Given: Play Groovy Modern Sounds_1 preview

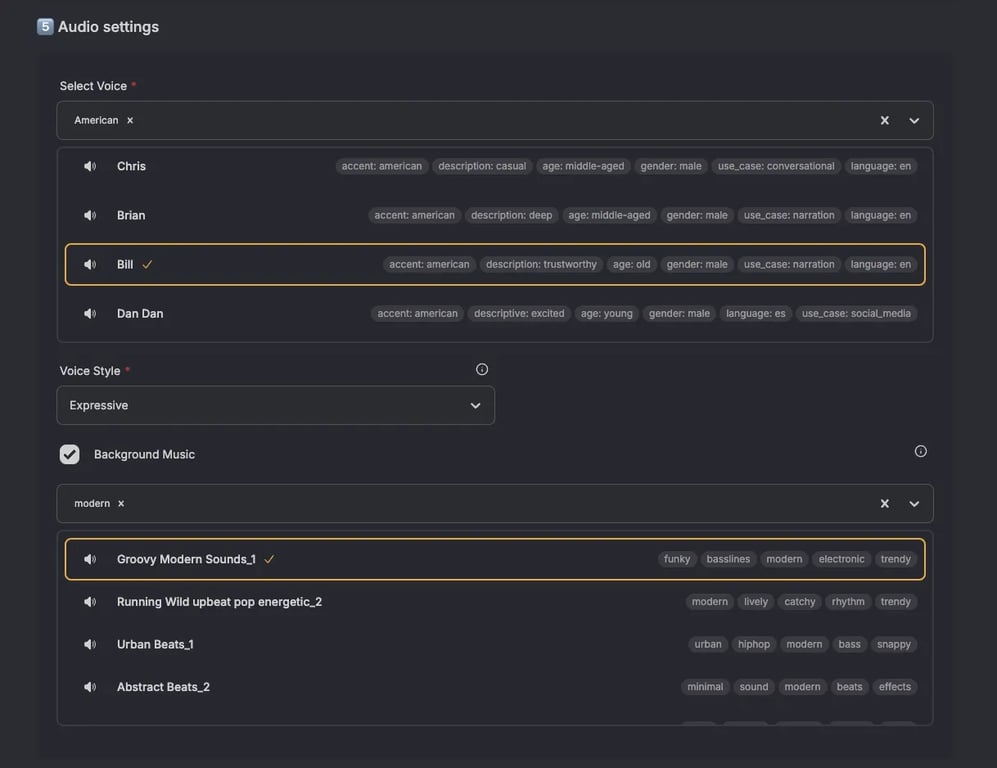Looking at the screenshot, I should [x=90, y=559].
